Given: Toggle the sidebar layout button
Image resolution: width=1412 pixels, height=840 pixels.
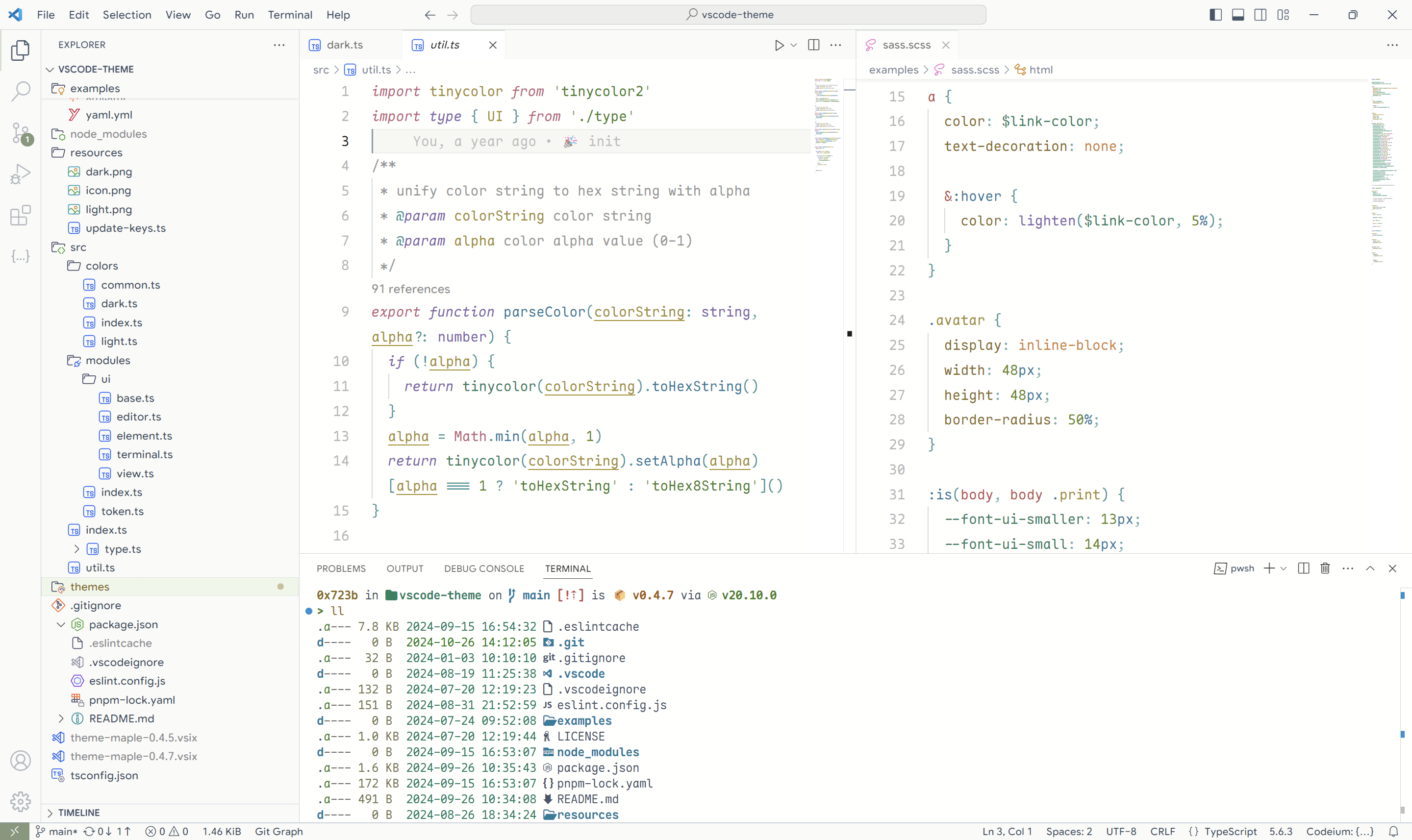Looking at the screenshot, I should 1215,13.
